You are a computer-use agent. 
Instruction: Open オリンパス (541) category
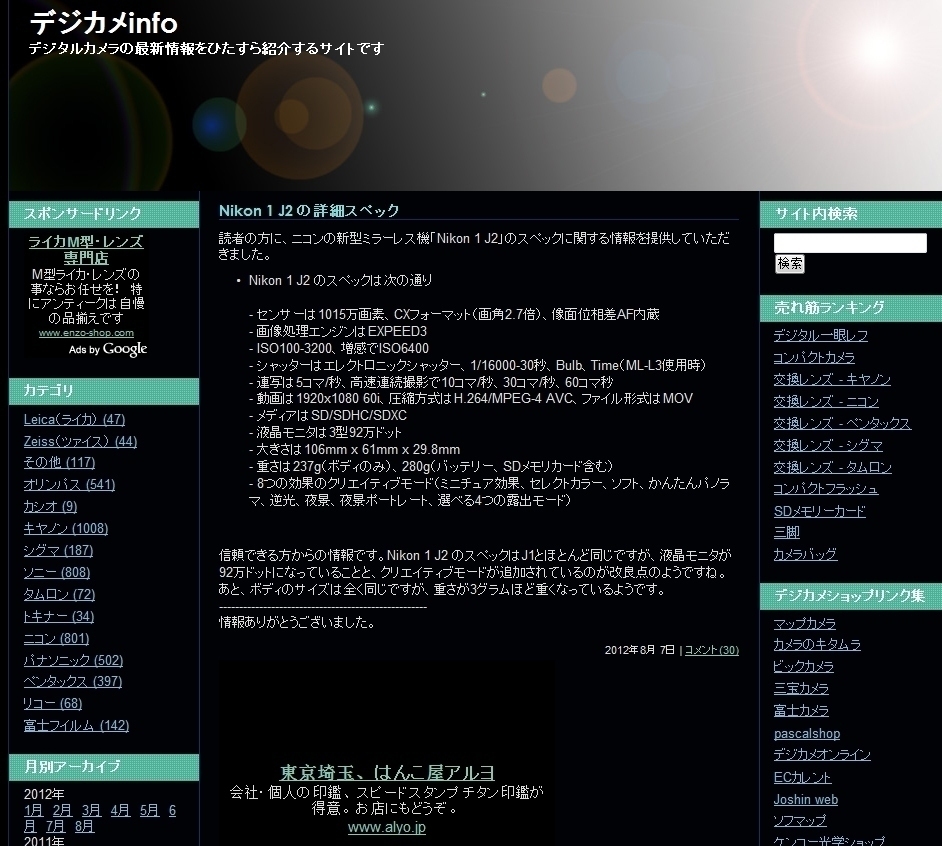[69, 484]
